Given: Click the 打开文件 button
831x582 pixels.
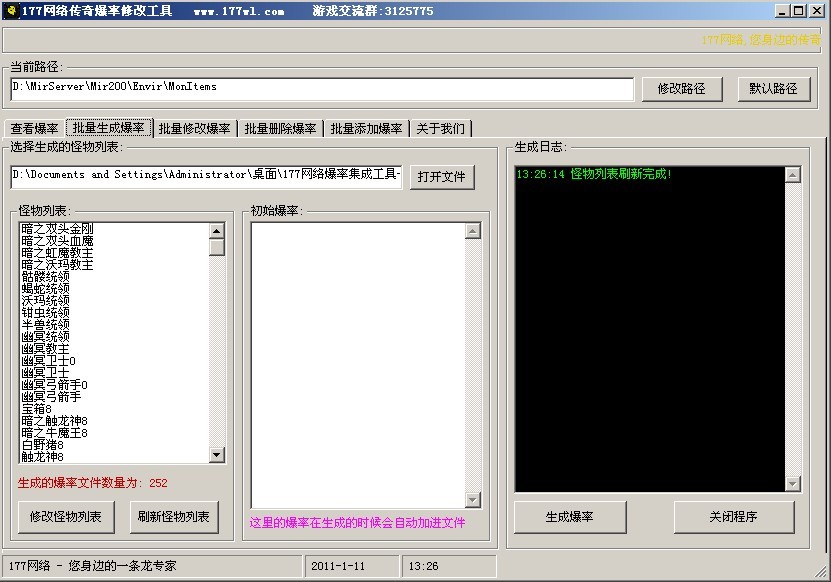Looking at the screenshot, I should pos(441,176).
